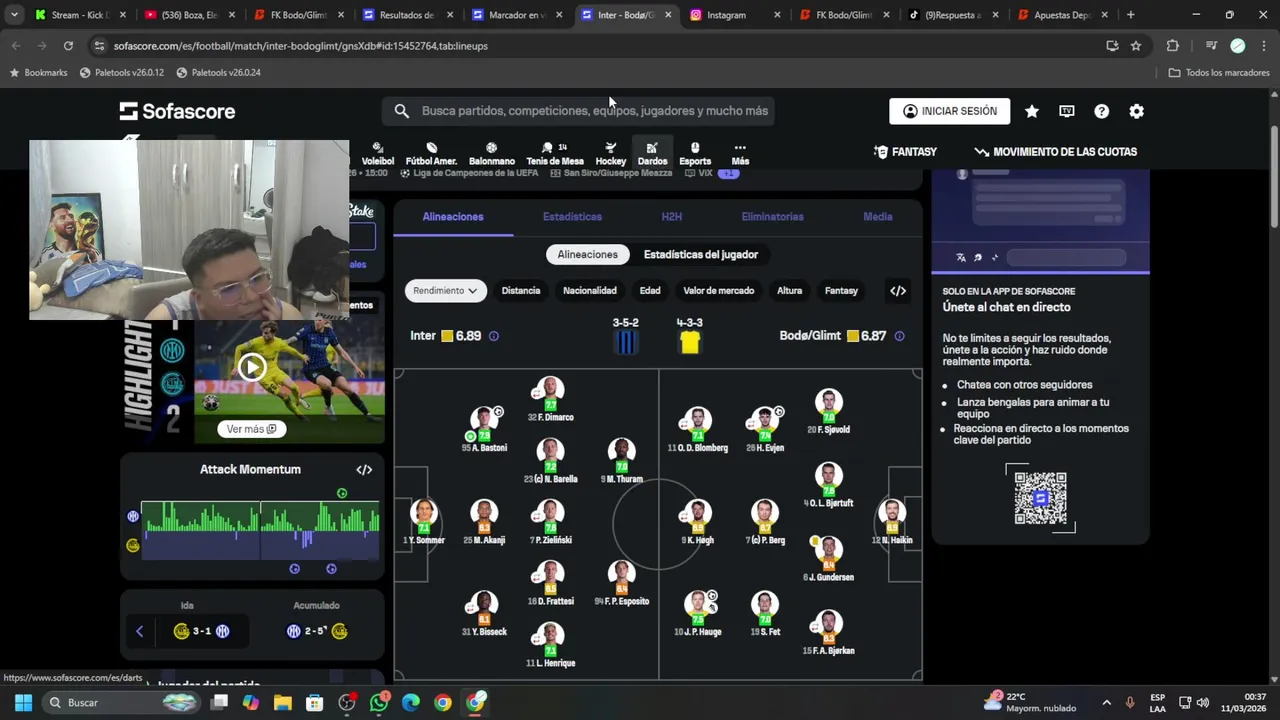
Task: Click the Bodø/Glimt rating info icon
Action: click(899, 336)
